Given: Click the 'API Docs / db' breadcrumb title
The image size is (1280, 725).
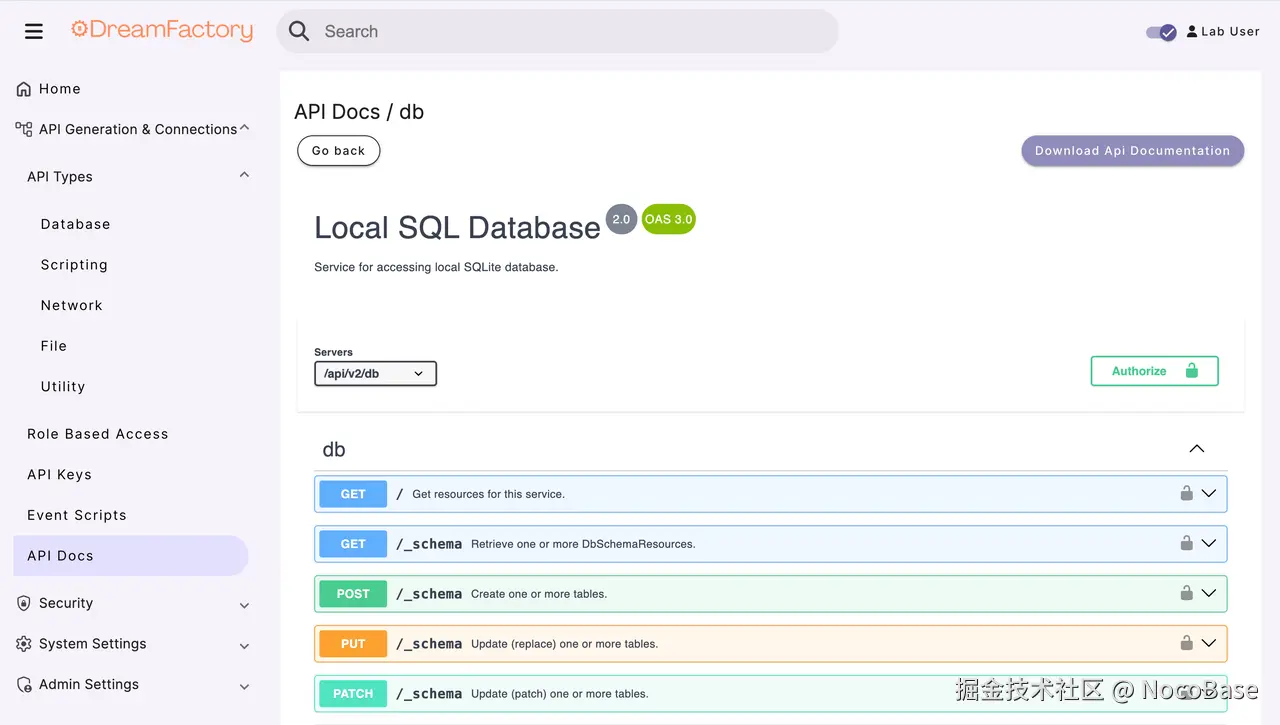Looking at the screenshot, I should (359, 112).
